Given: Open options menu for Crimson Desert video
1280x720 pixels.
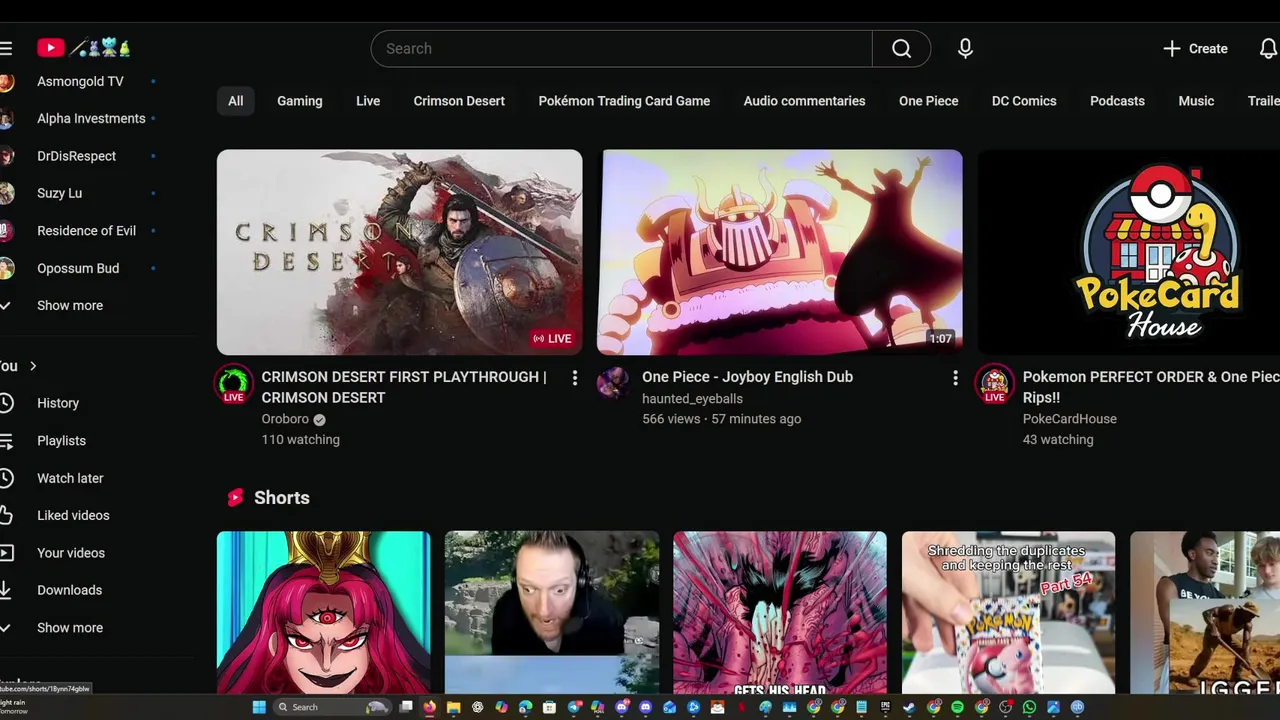Looking at the screenshot, I should pyautogui.click(x=574, y=377).
